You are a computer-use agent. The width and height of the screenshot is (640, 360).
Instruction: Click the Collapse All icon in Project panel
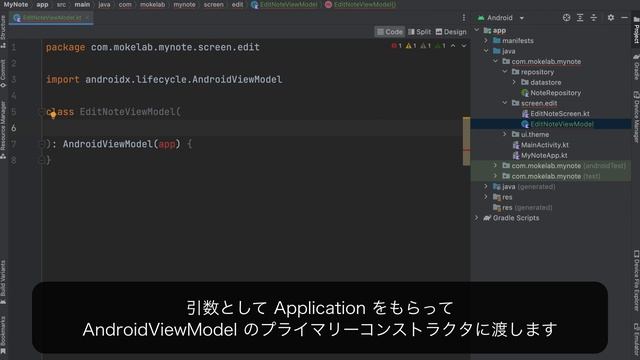pos(594,18)
